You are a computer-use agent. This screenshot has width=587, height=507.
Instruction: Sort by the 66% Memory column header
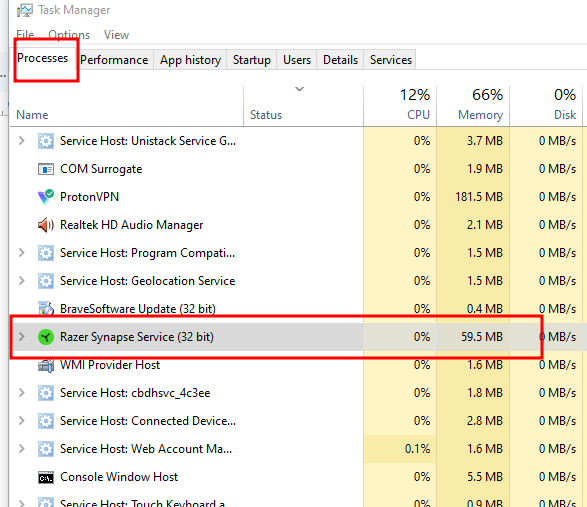tap(473, 105)
